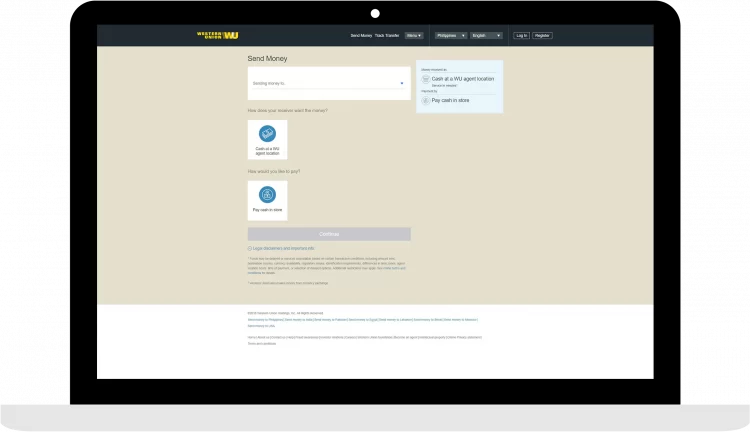750x432 pixels.
Task: Click the Register button
Action: pyautogui.click(x=542, y=36)
